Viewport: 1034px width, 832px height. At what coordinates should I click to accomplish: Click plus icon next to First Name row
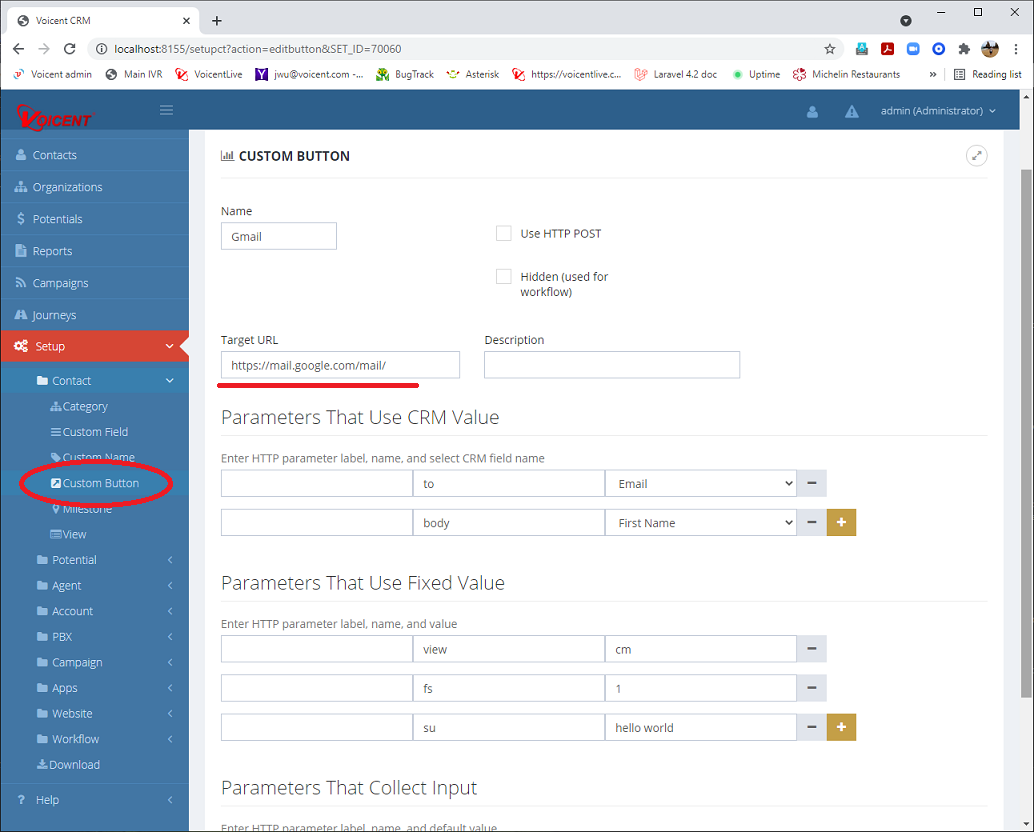point(841,523)
